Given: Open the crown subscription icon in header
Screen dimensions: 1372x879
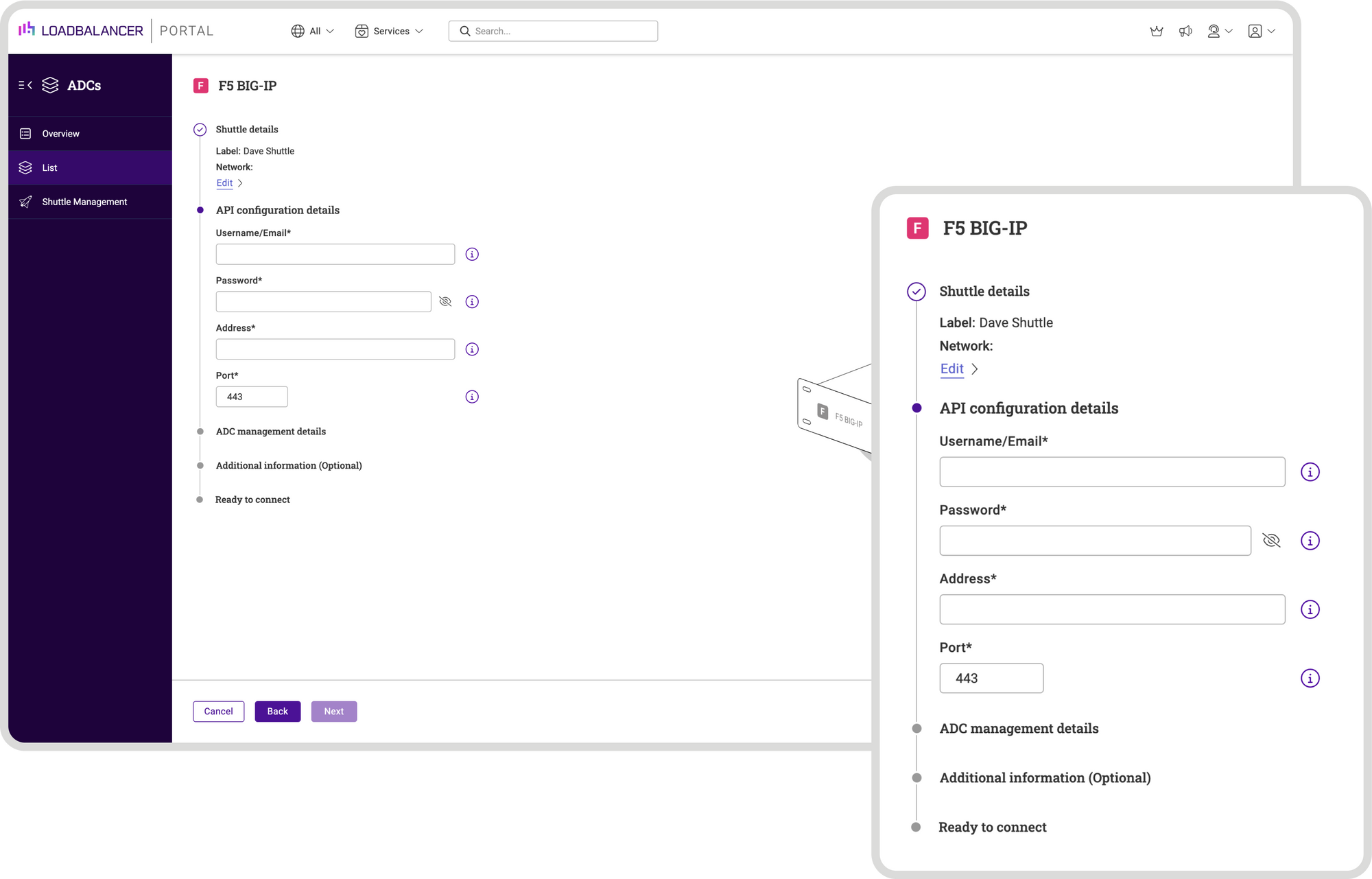Looking at the screenshot, I should pos(1157,31).
